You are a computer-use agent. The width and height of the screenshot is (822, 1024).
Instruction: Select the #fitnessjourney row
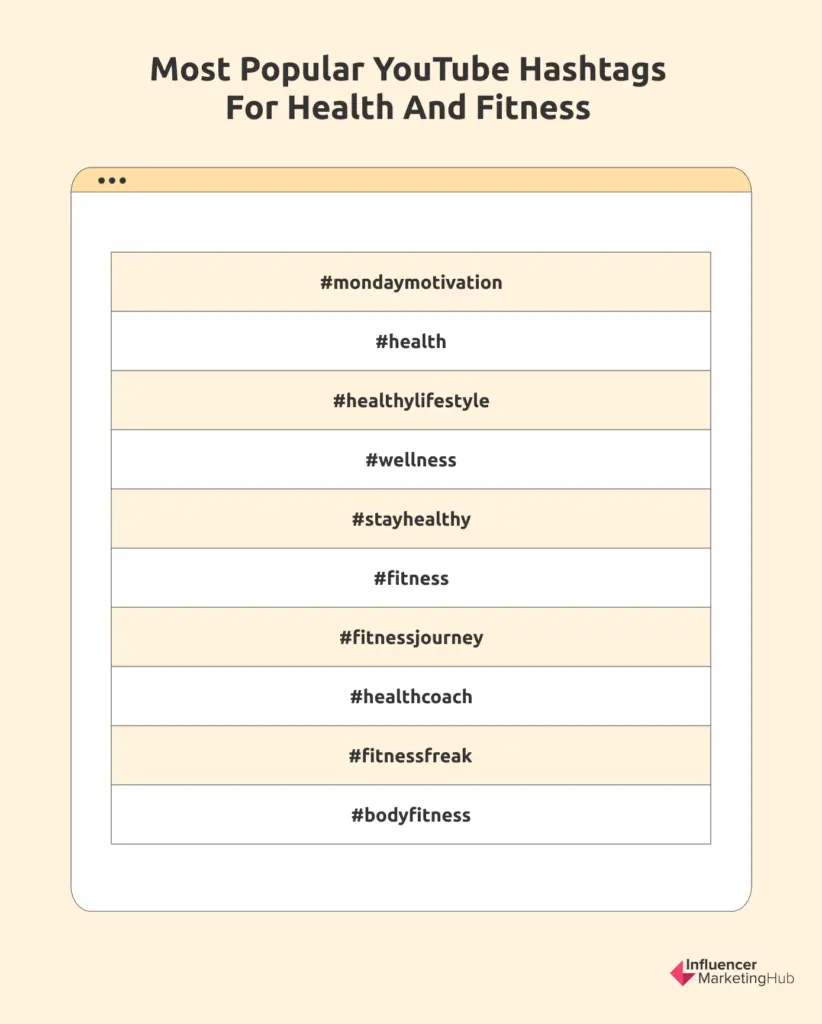click(411, 637)
